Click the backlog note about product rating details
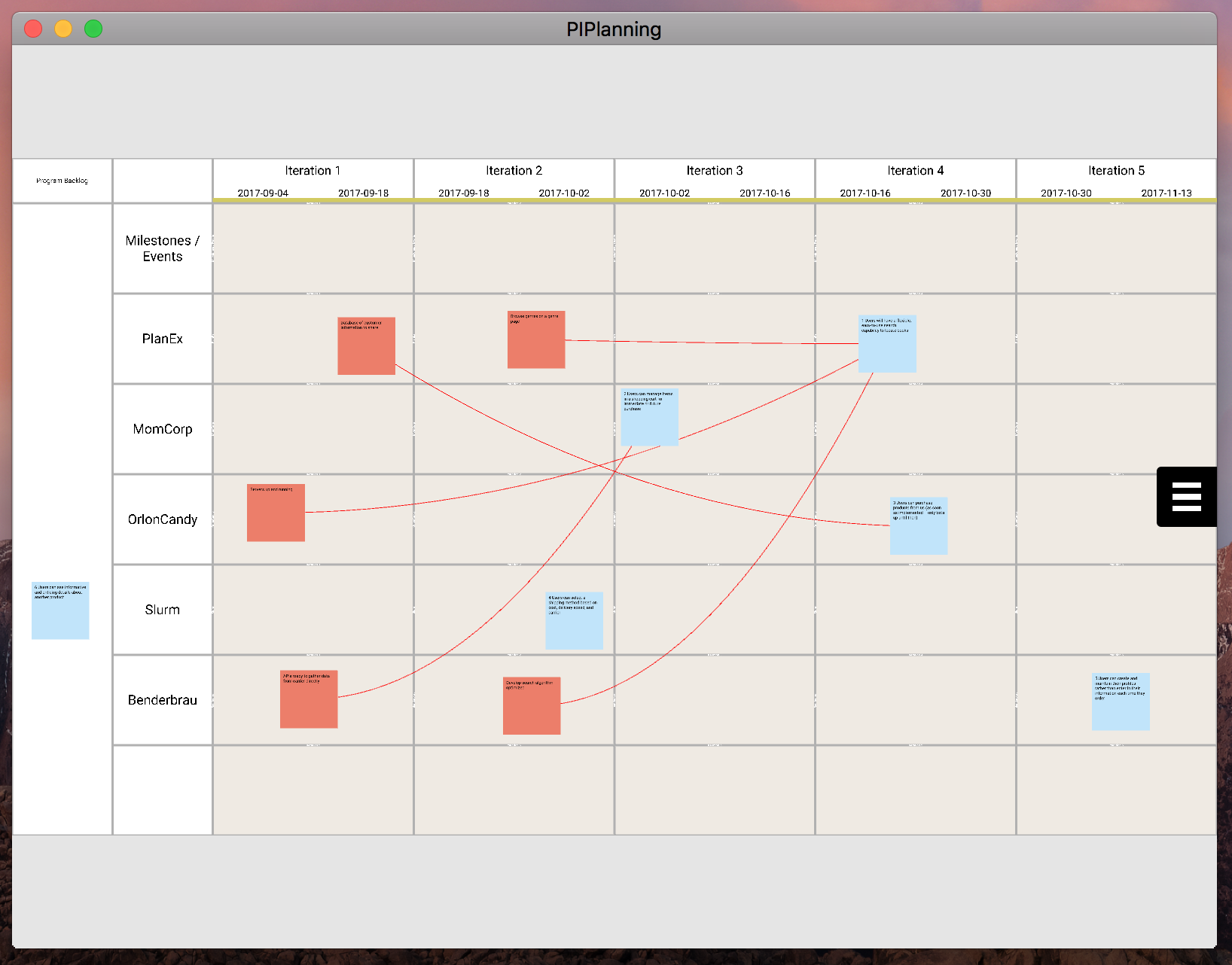Screen dimensions: 1232x965 [59, 610]
